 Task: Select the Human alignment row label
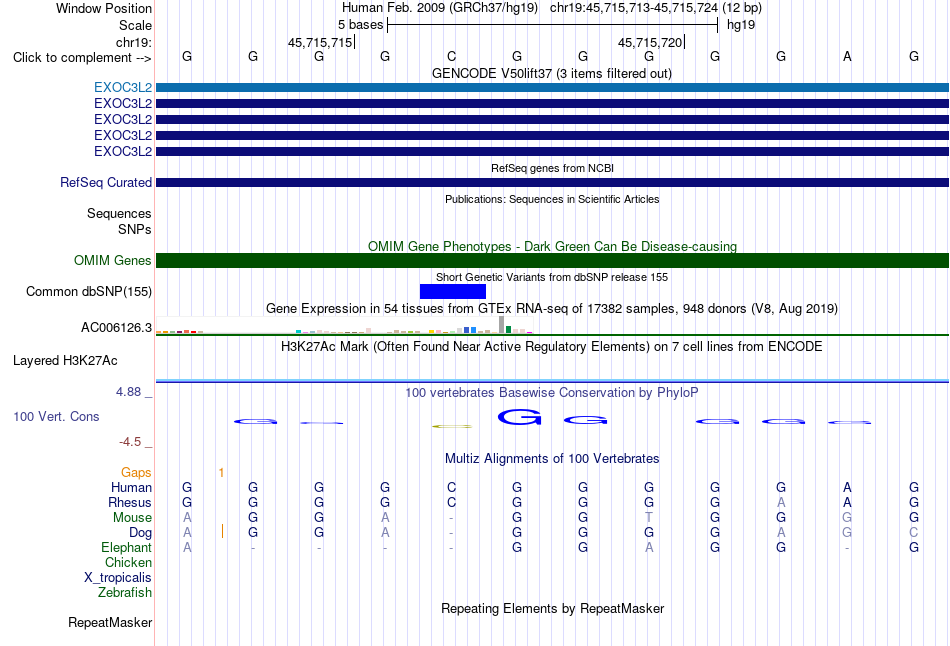[131, 487]
